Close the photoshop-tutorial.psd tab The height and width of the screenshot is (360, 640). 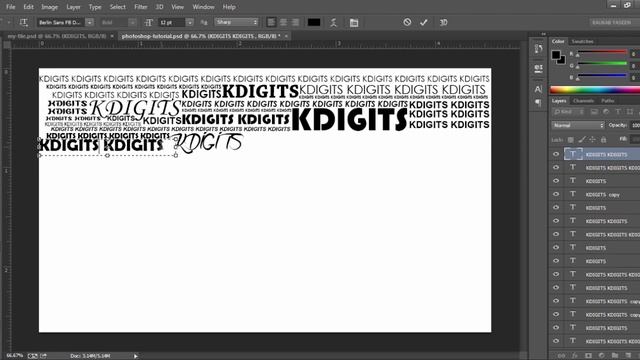tap(286, 36)
